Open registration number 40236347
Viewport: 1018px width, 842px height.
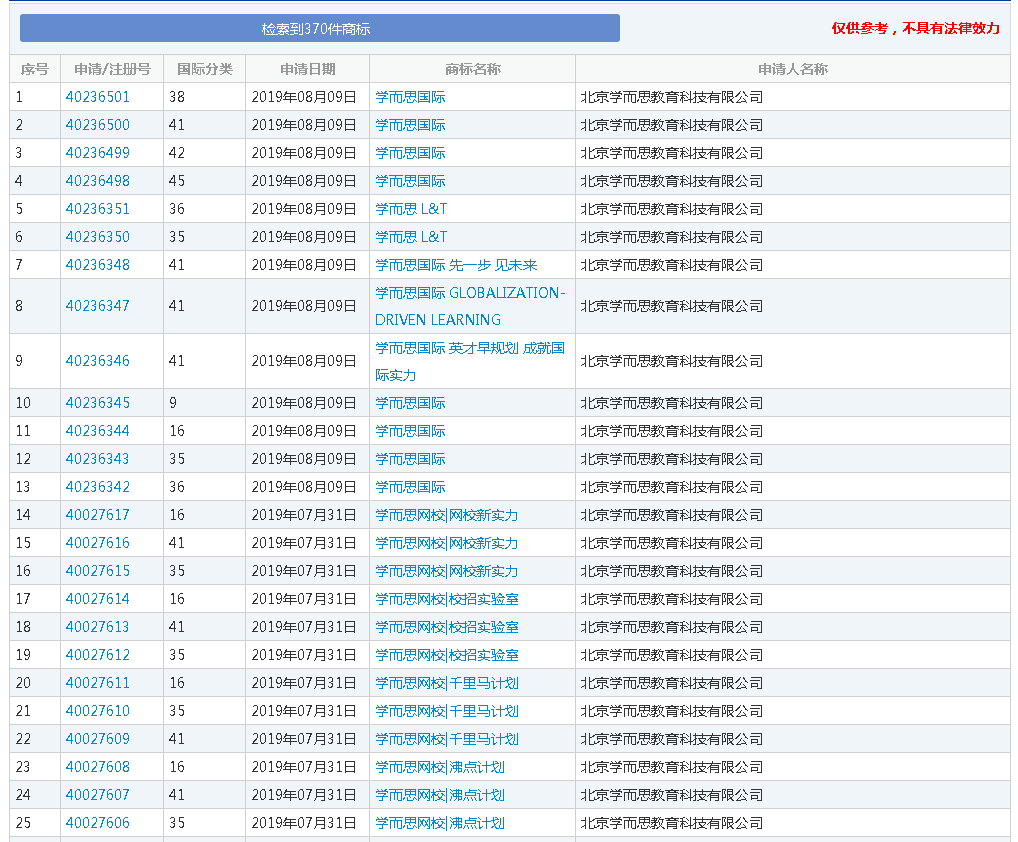coord(97,306)
